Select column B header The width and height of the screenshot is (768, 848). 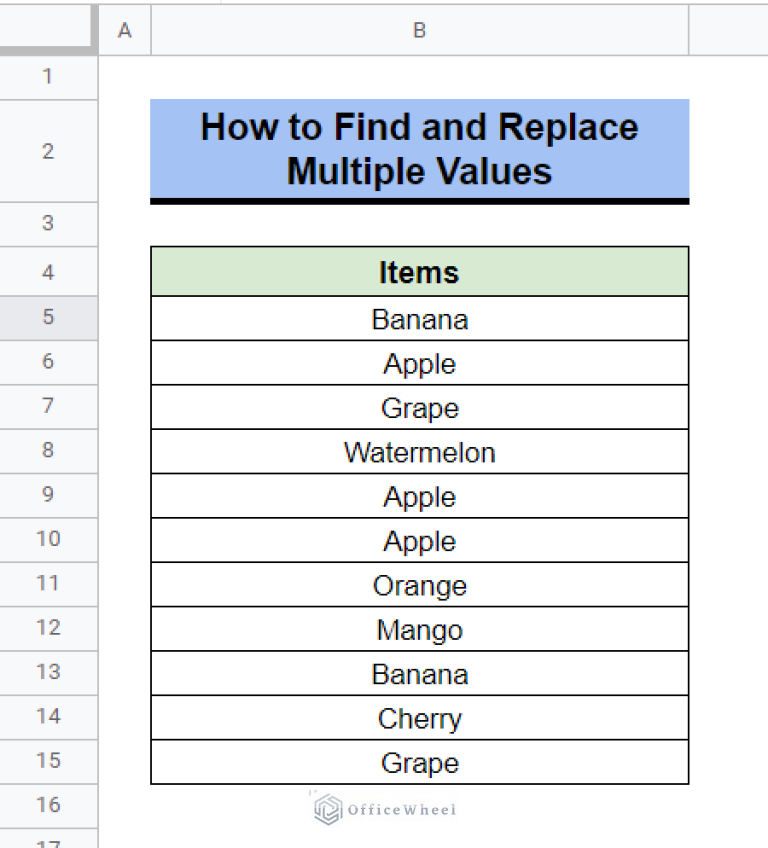(419, 30)
